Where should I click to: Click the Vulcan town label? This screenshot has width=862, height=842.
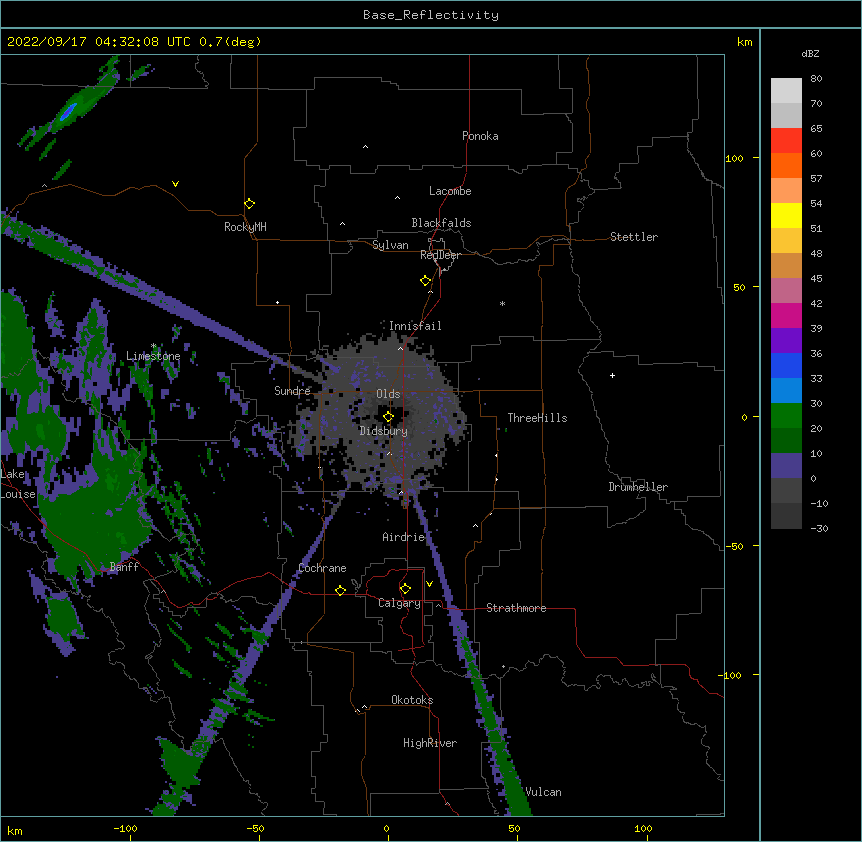point(543,792)
